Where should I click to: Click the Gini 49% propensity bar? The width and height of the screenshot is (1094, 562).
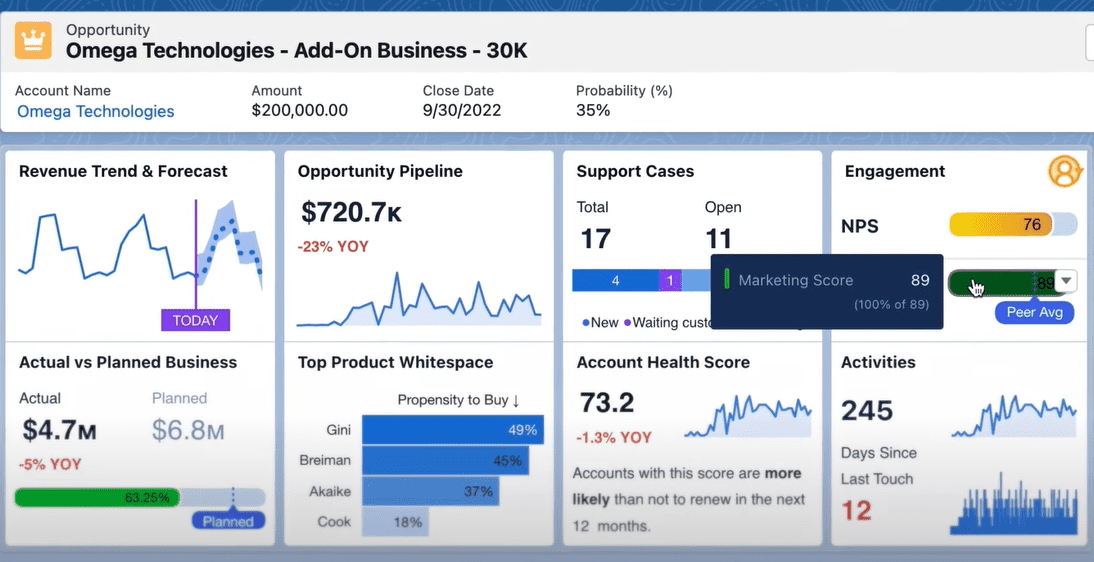pyautogui.click(x=453, y=430)
